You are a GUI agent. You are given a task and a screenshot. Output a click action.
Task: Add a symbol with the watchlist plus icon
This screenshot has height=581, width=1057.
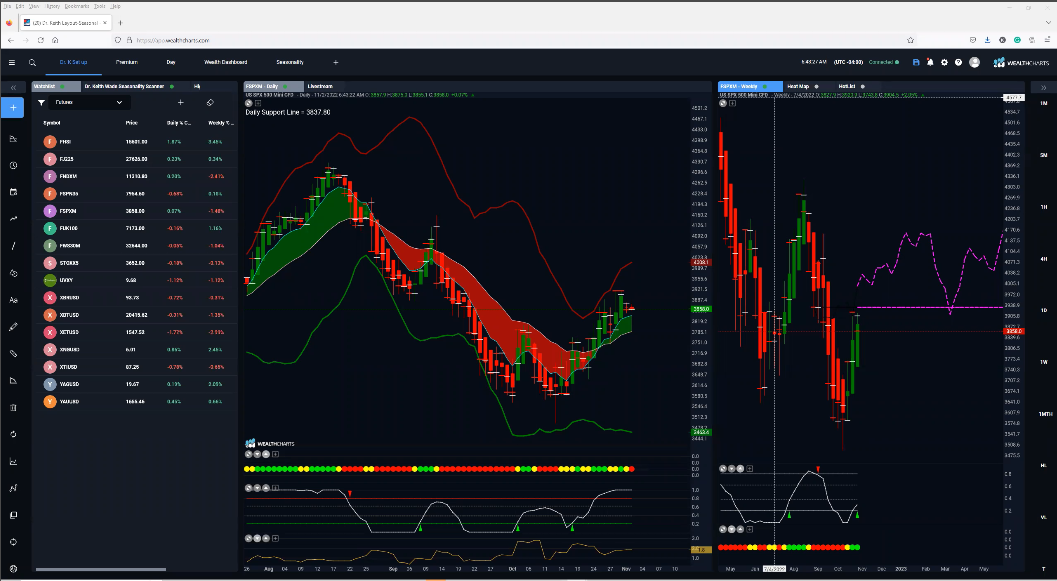(x=181, y=102)
